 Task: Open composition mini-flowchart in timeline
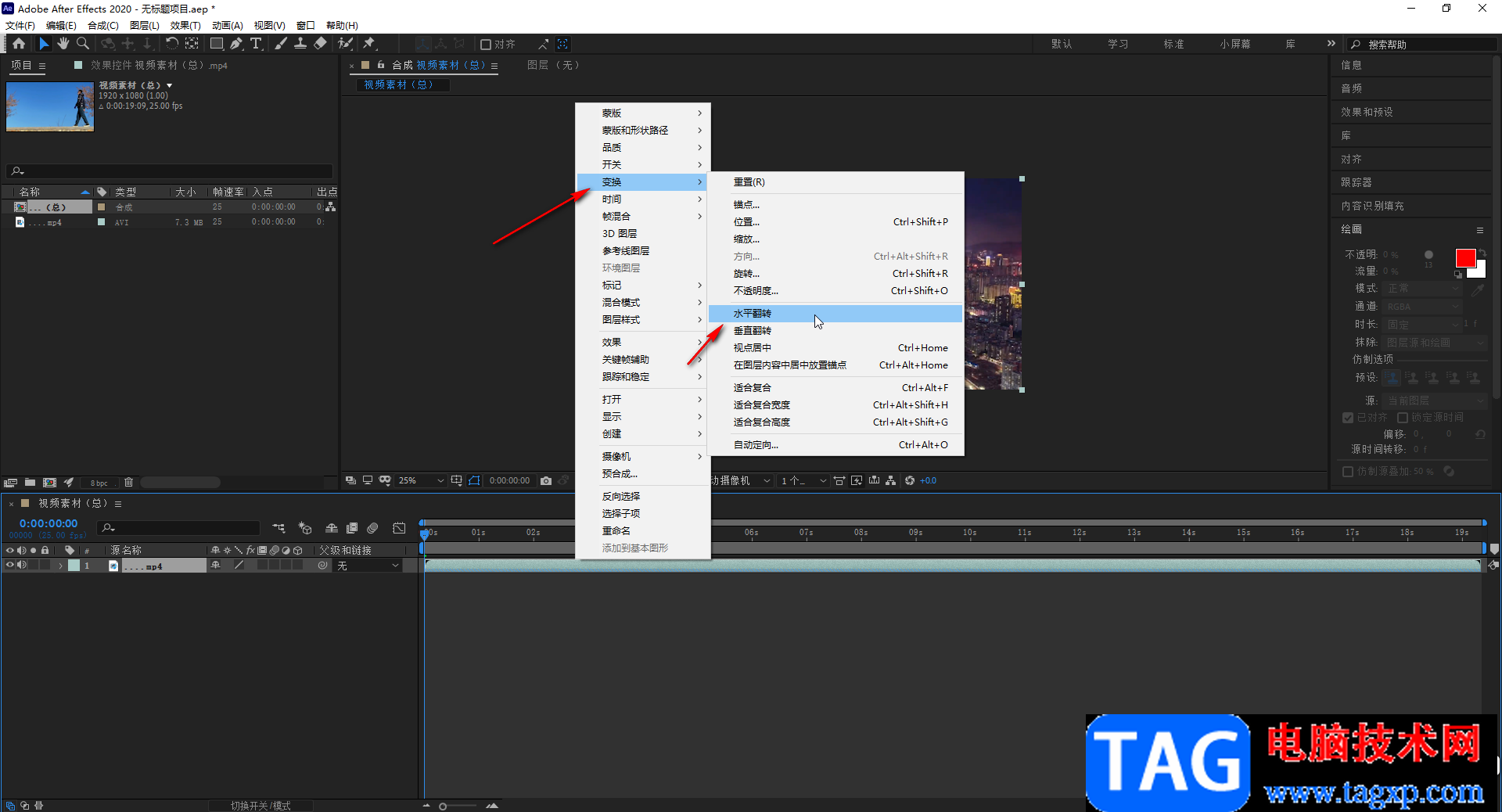pos(279,528)
